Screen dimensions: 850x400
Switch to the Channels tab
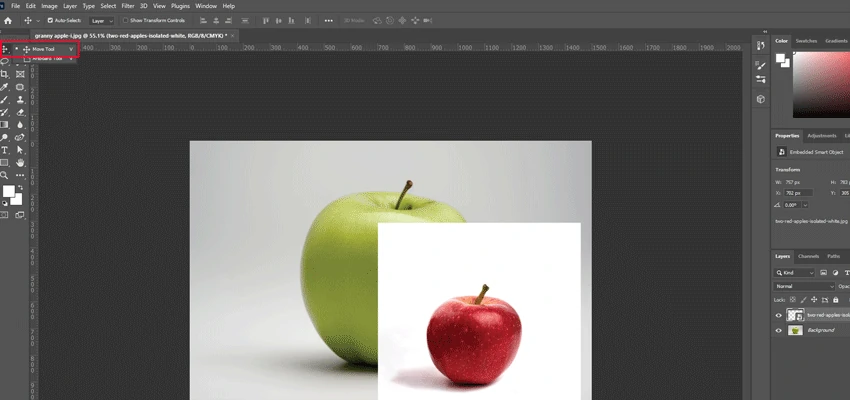coord(808,256)
